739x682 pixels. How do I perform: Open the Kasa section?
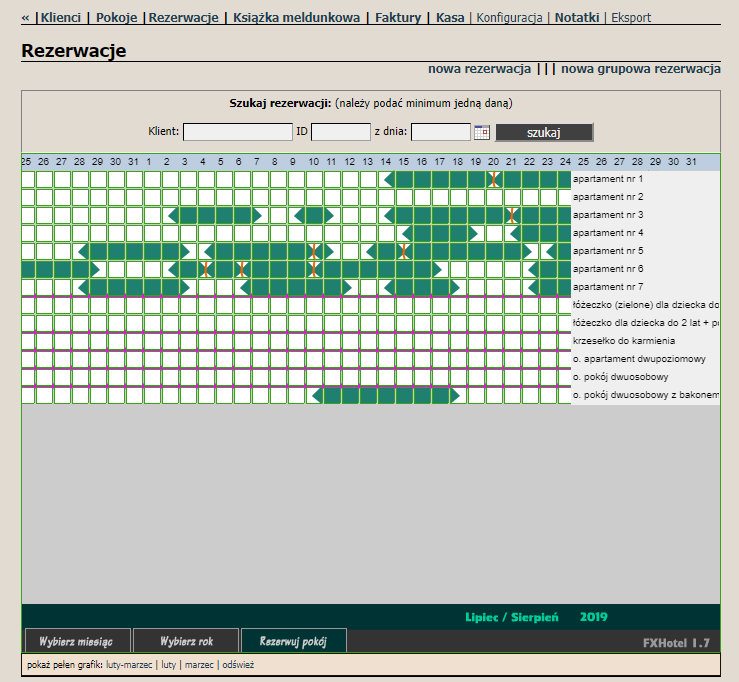450,17
